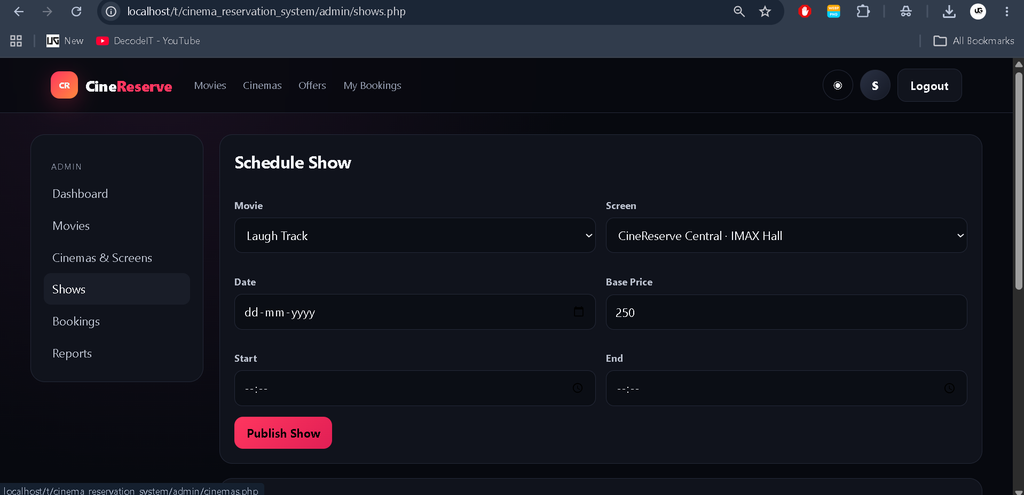This screenshot has width=1024, height=495.
Task: Open the browser three-dot menu
Action: point(1006,12)
